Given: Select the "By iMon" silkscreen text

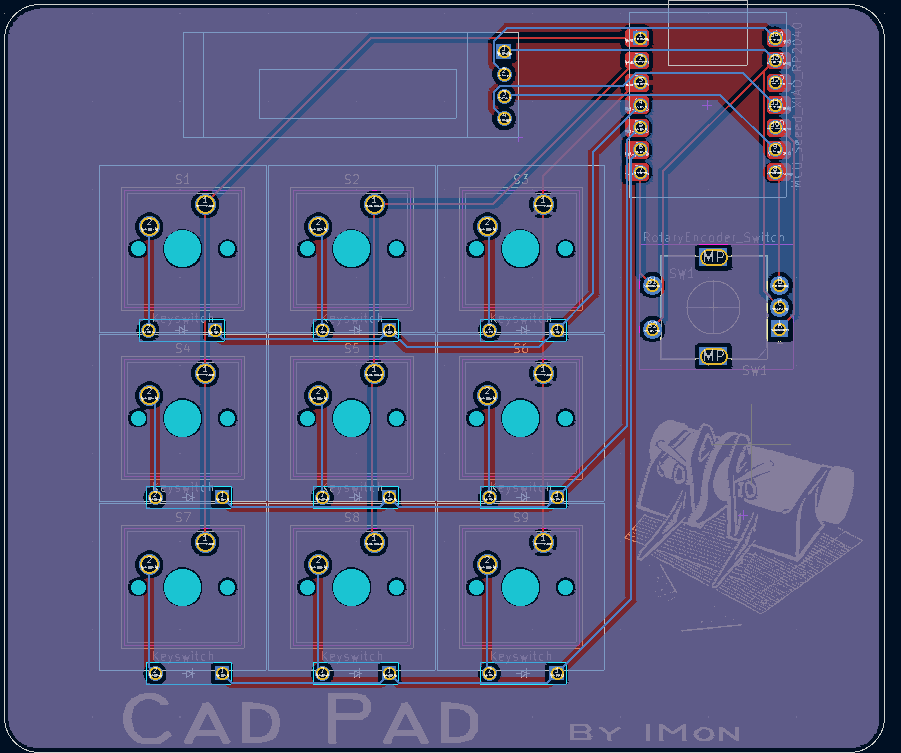Looking at the screenshot, I should pyautogui.click(x=655, y=732).
